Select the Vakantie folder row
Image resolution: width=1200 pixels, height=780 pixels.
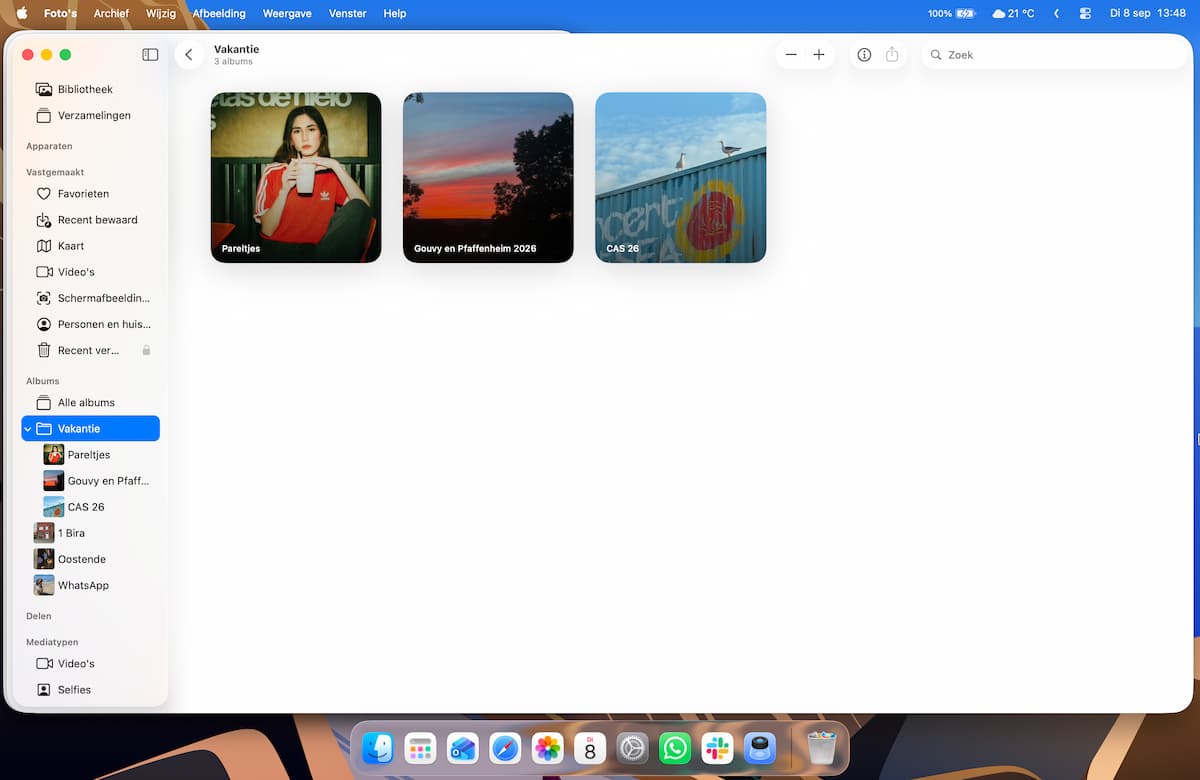click(90, 428)
